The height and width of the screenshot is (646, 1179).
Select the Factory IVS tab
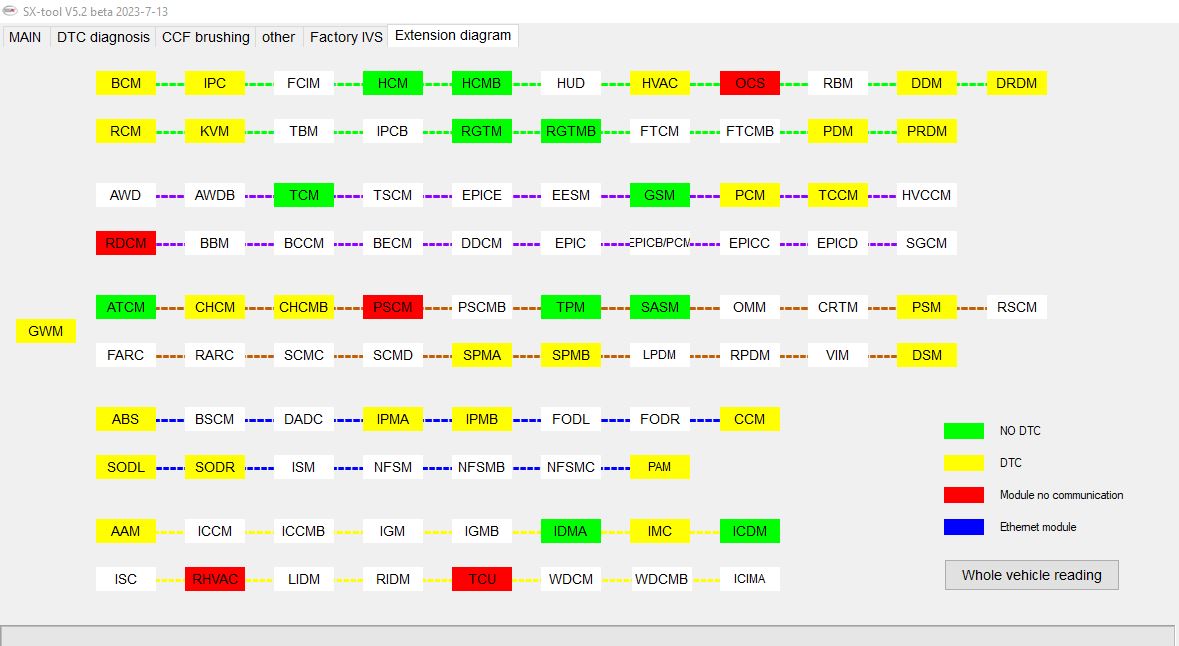346,37
